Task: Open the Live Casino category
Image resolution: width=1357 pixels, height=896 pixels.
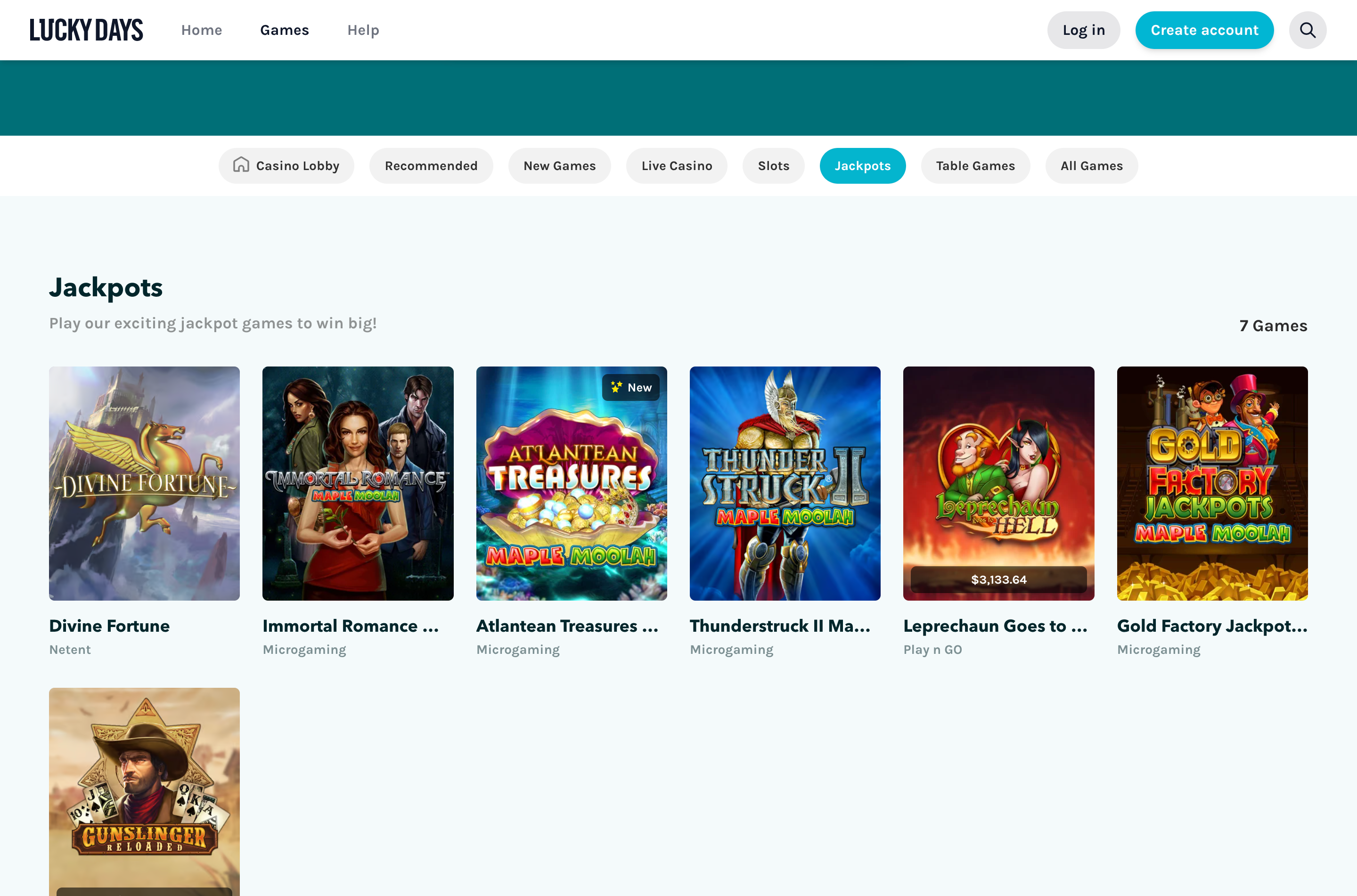Action: [x=677, y=166]
